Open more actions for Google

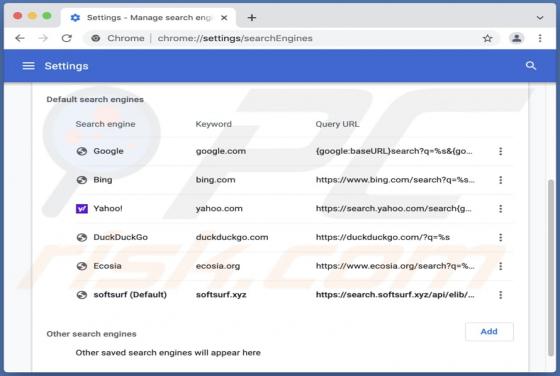click(x=500, y=151)
